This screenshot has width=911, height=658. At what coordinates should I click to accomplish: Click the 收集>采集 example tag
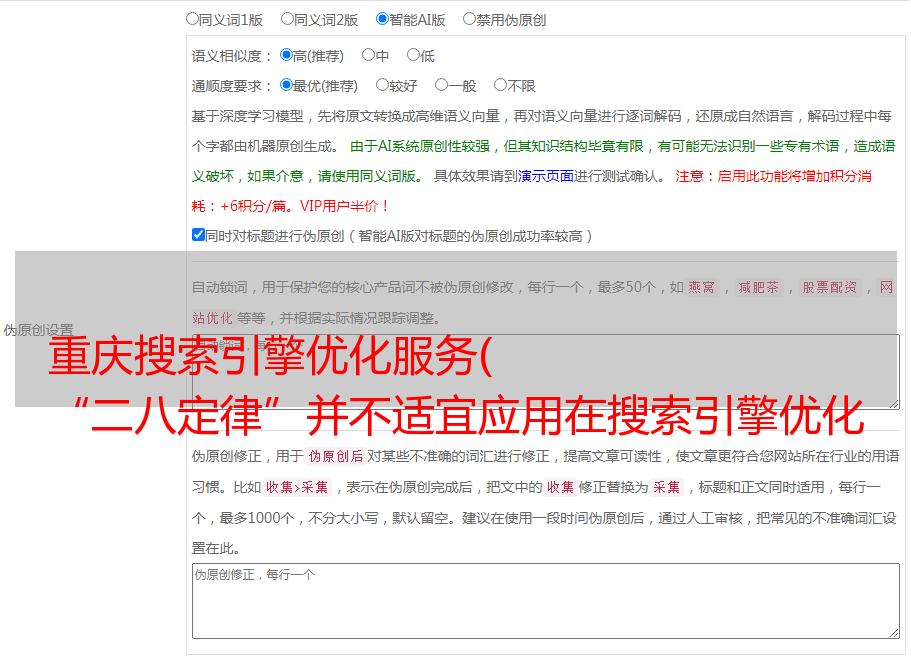coord(297,487)
